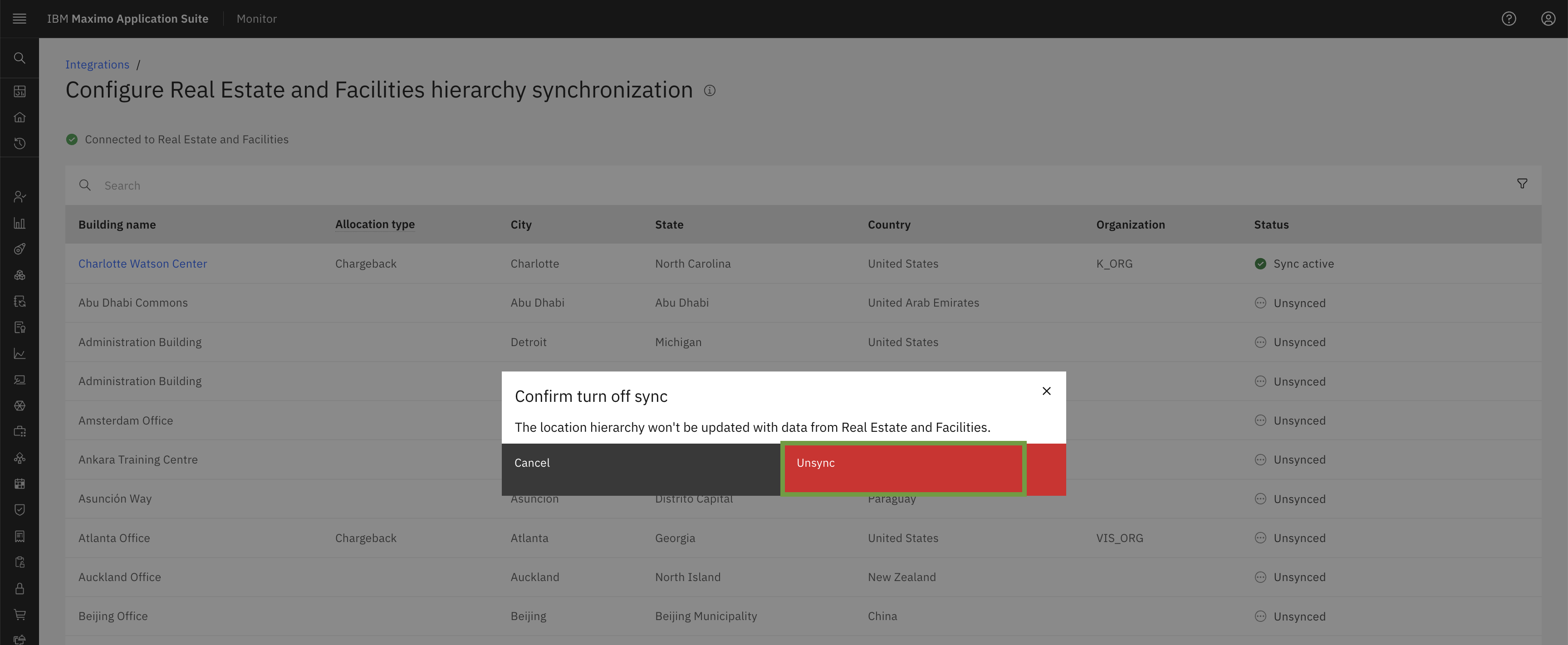
Task: Click the document sync sidebar icon
Action: click(20, 301)
